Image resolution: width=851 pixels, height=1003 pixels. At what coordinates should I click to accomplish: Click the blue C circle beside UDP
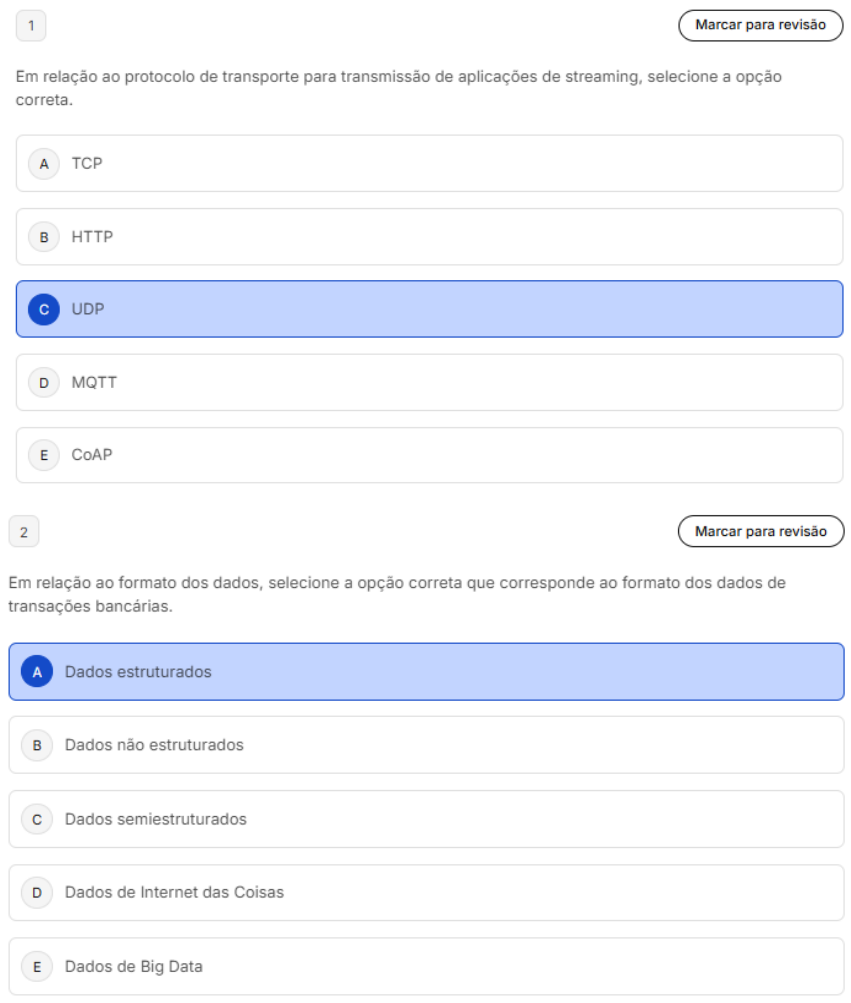coord(44,309)
